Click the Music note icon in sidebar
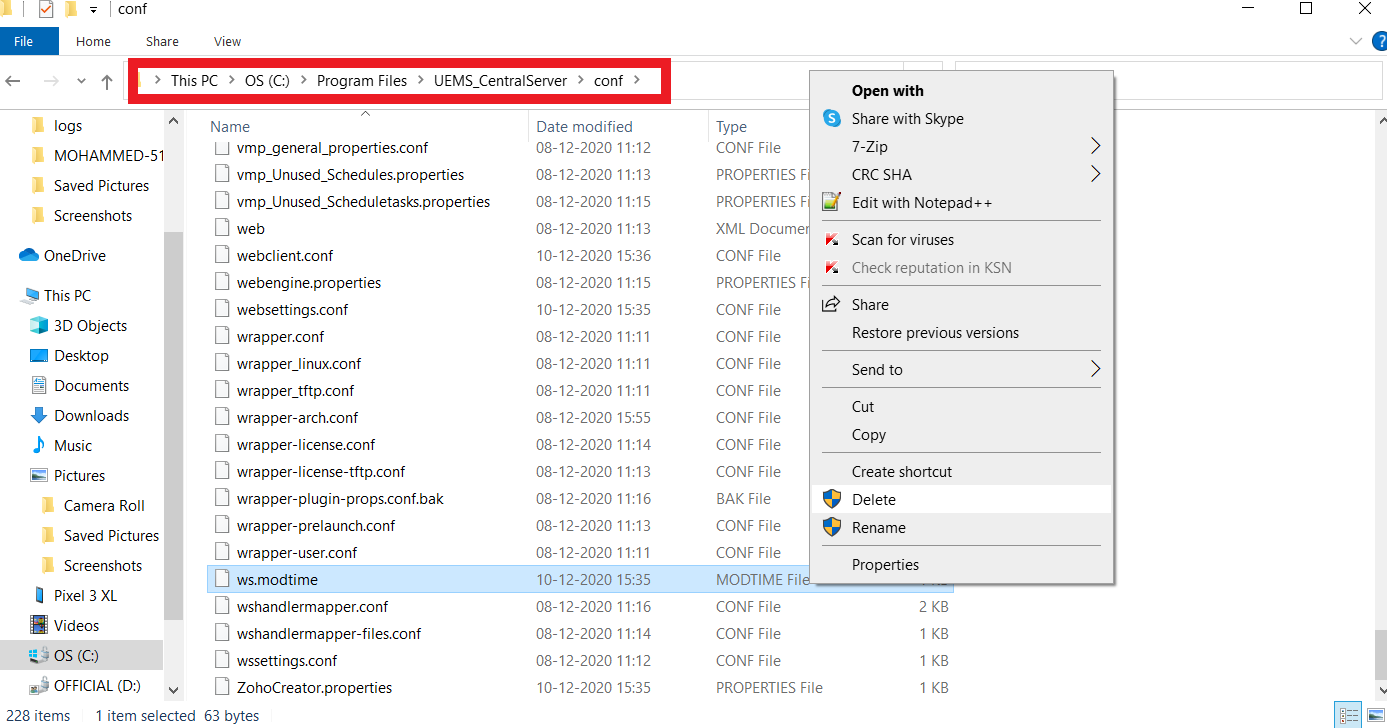 (x=39, y=445)
